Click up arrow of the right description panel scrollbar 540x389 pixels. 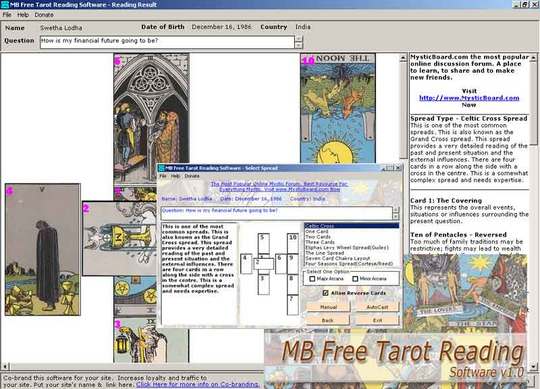click(x=533, y=57)
